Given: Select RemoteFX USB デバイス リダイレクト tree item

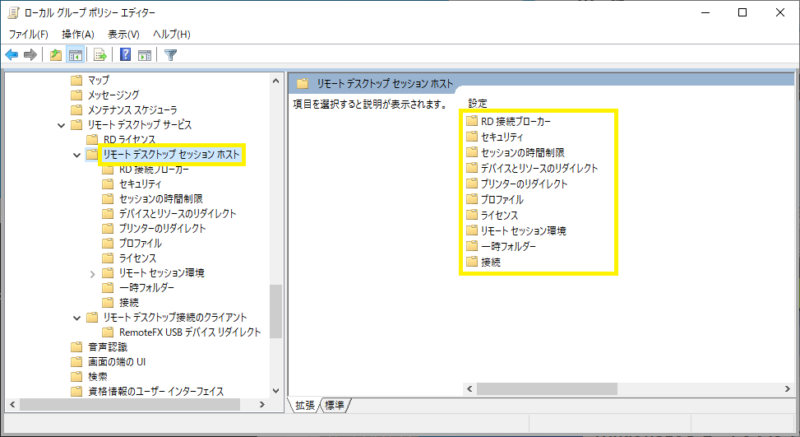Looking at the screenshot, I should tap(190, 332).
